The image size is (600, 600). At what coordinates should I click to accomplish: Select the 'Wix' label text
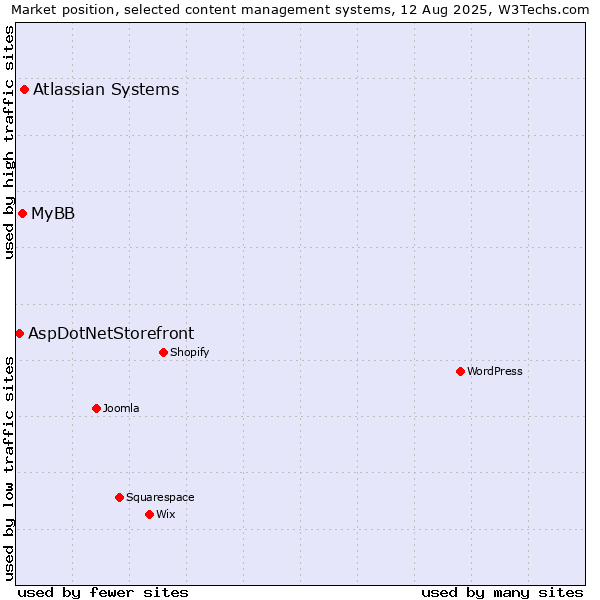tap(165, 514)
